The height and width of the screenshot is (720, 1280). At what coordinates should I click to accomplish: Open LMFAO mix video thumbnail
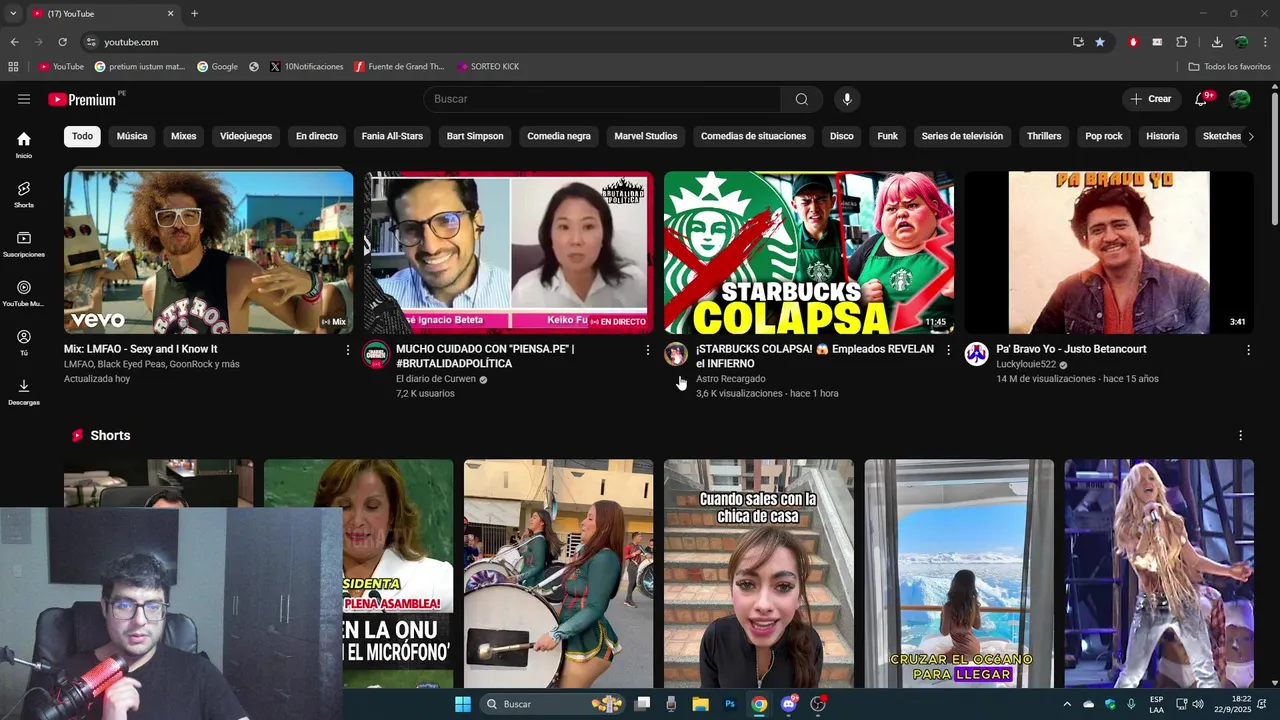click(x=209, y=252)
